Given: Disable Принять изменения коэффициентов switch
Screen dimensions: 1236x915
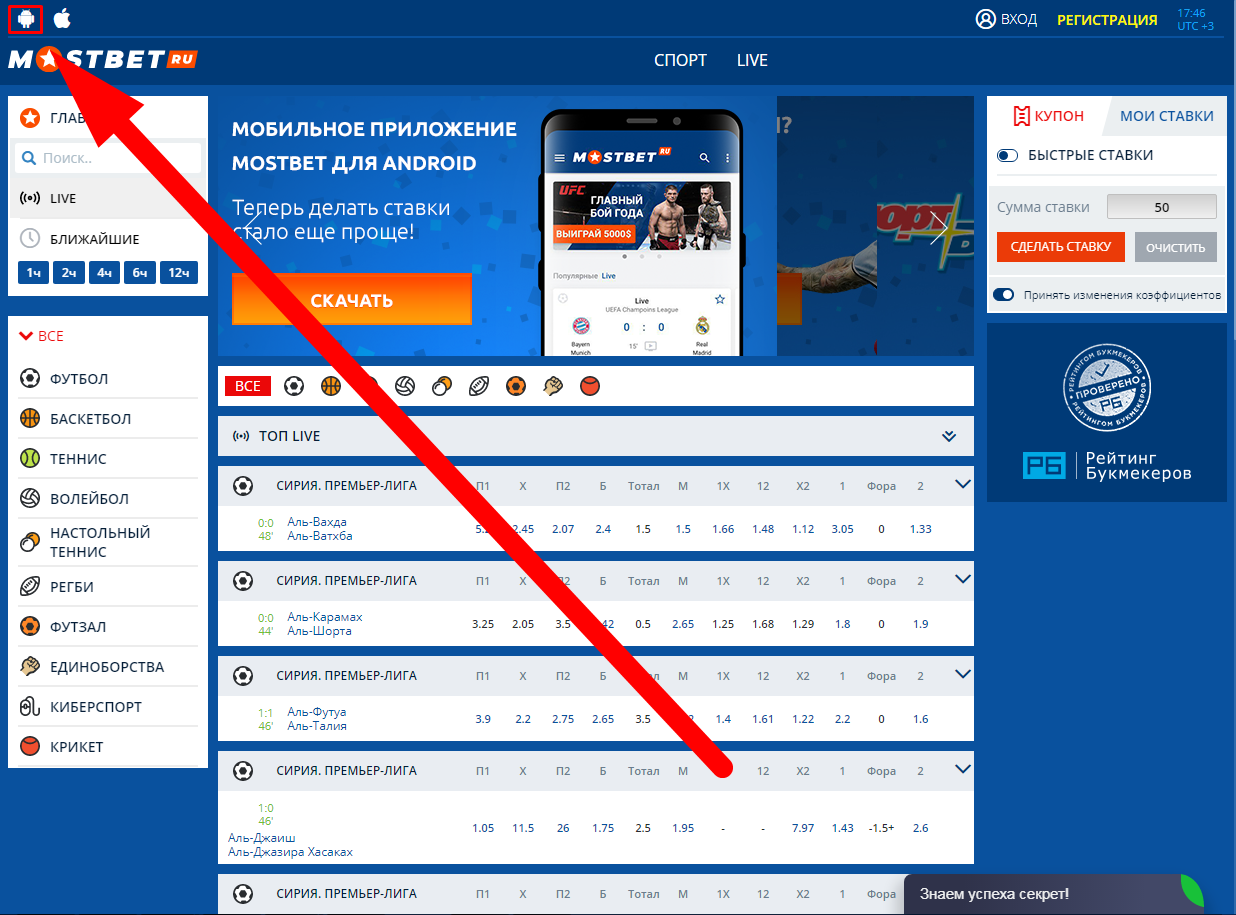Looking at the screenshot, I should (1003, 295).
